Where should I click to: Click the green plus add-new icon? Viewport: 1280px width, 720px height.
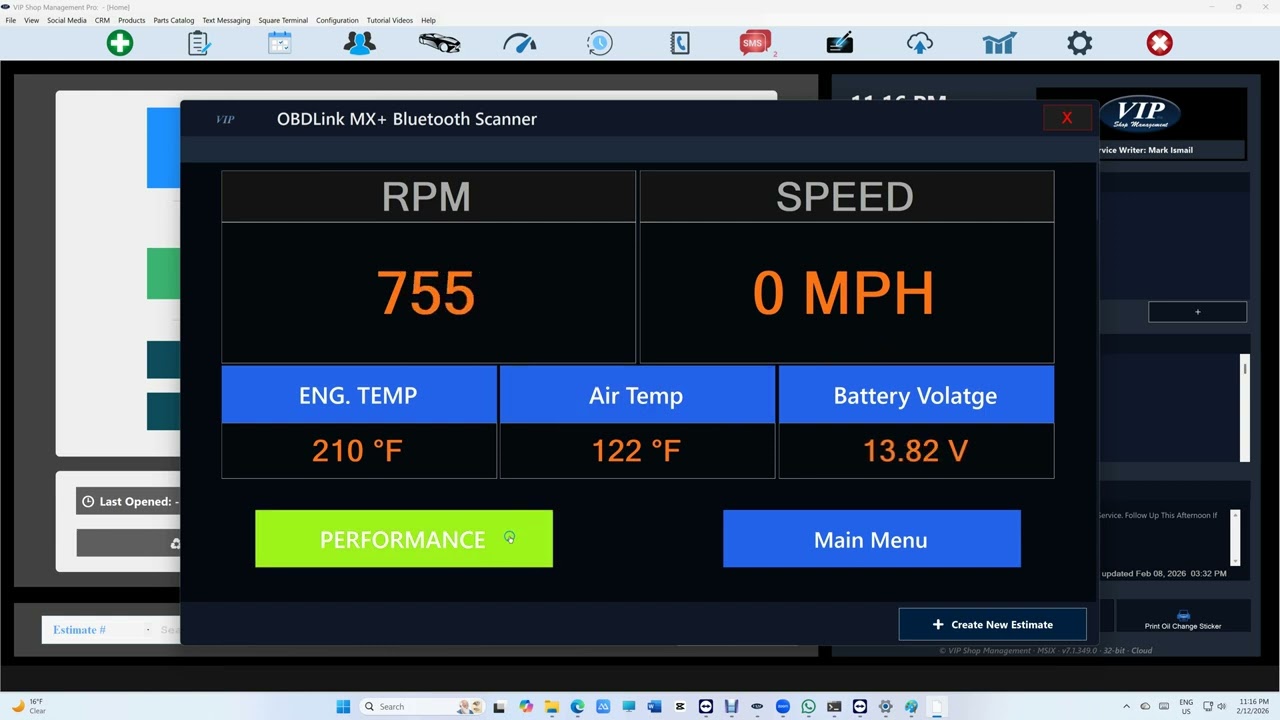click(x=120, y=43)
